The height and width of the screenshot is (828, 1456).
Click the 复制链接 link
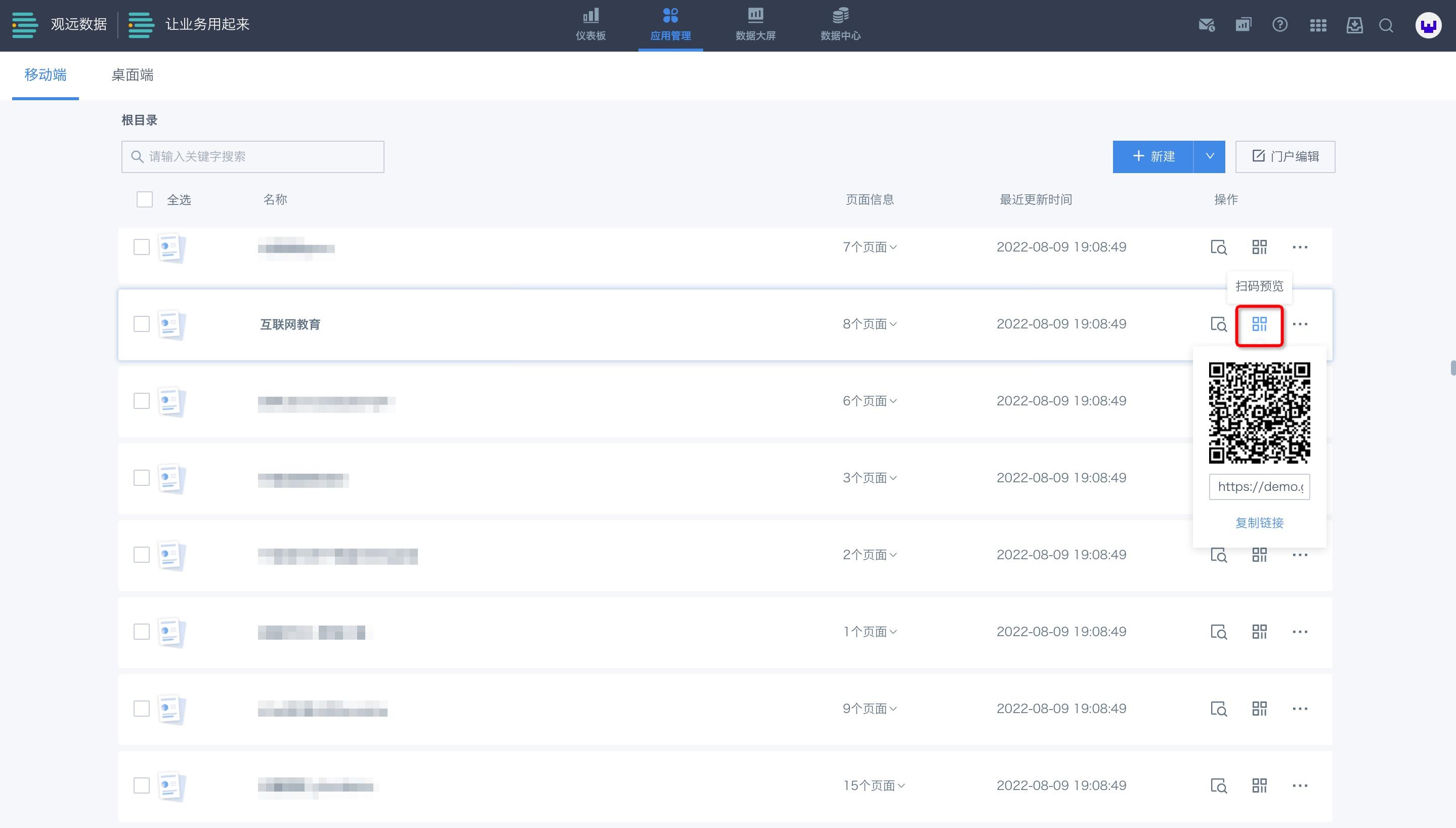click(x=1259, y=523)
